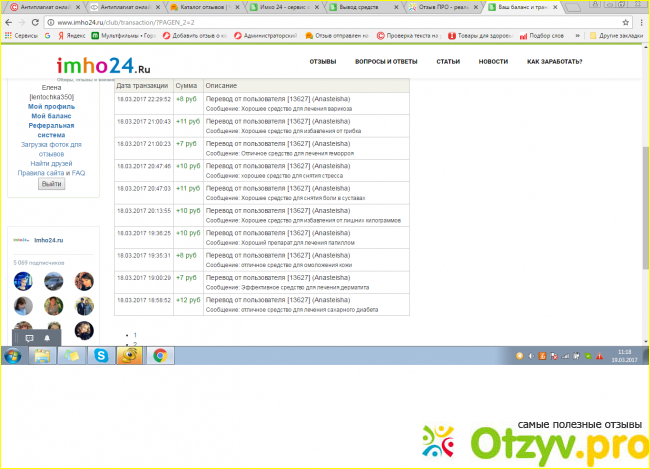Click the bell notification icon
This screenshot has height=469, width=650.
tap(47, 339)
